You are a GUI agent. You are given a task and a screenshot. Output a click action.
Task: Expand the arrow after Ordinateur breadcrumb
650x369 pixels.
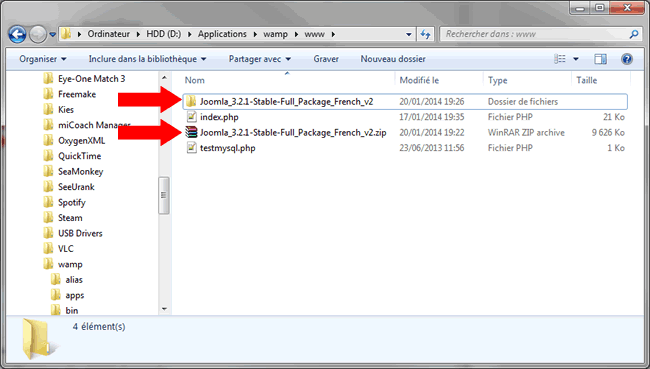click(138, 34)
